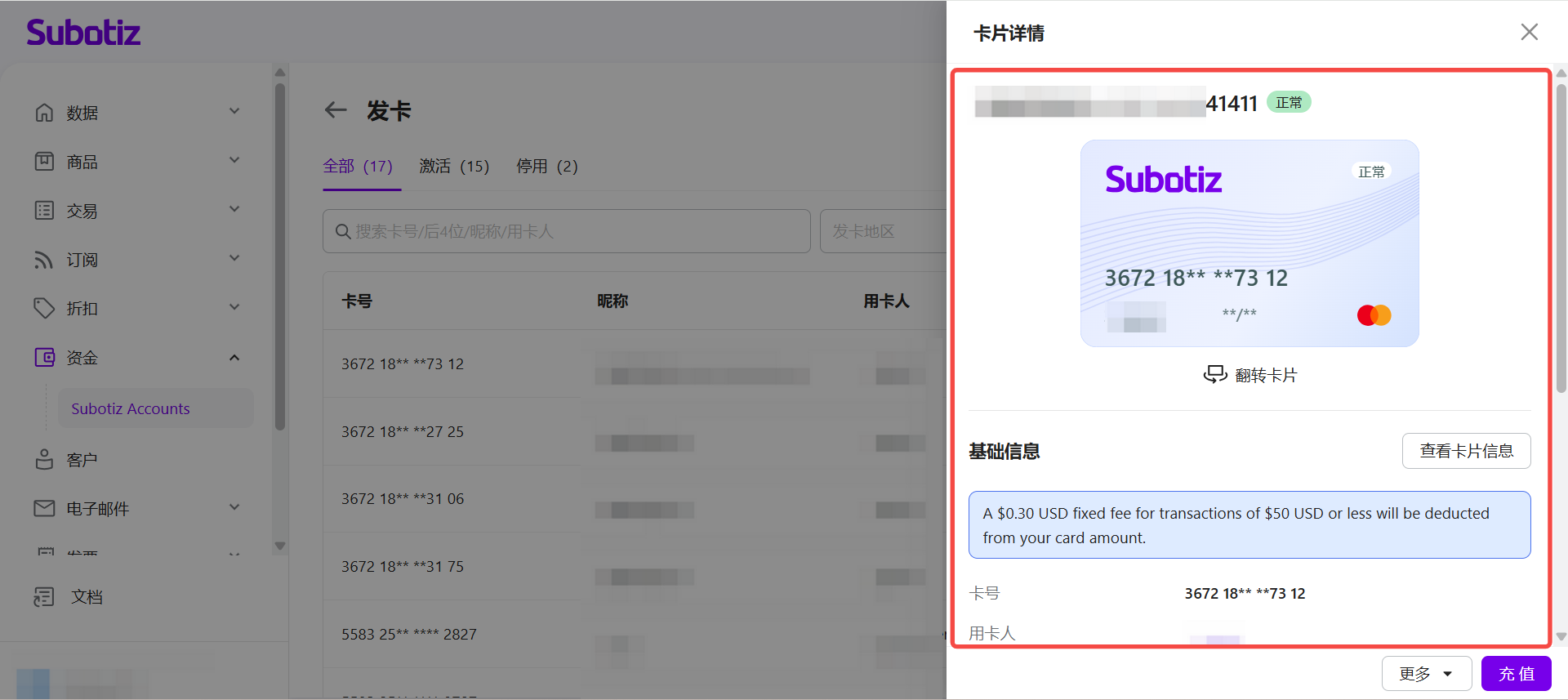Select card row 3672 18** **27 25
This screenshot has height=700, width=1568.
pos(635,431)
